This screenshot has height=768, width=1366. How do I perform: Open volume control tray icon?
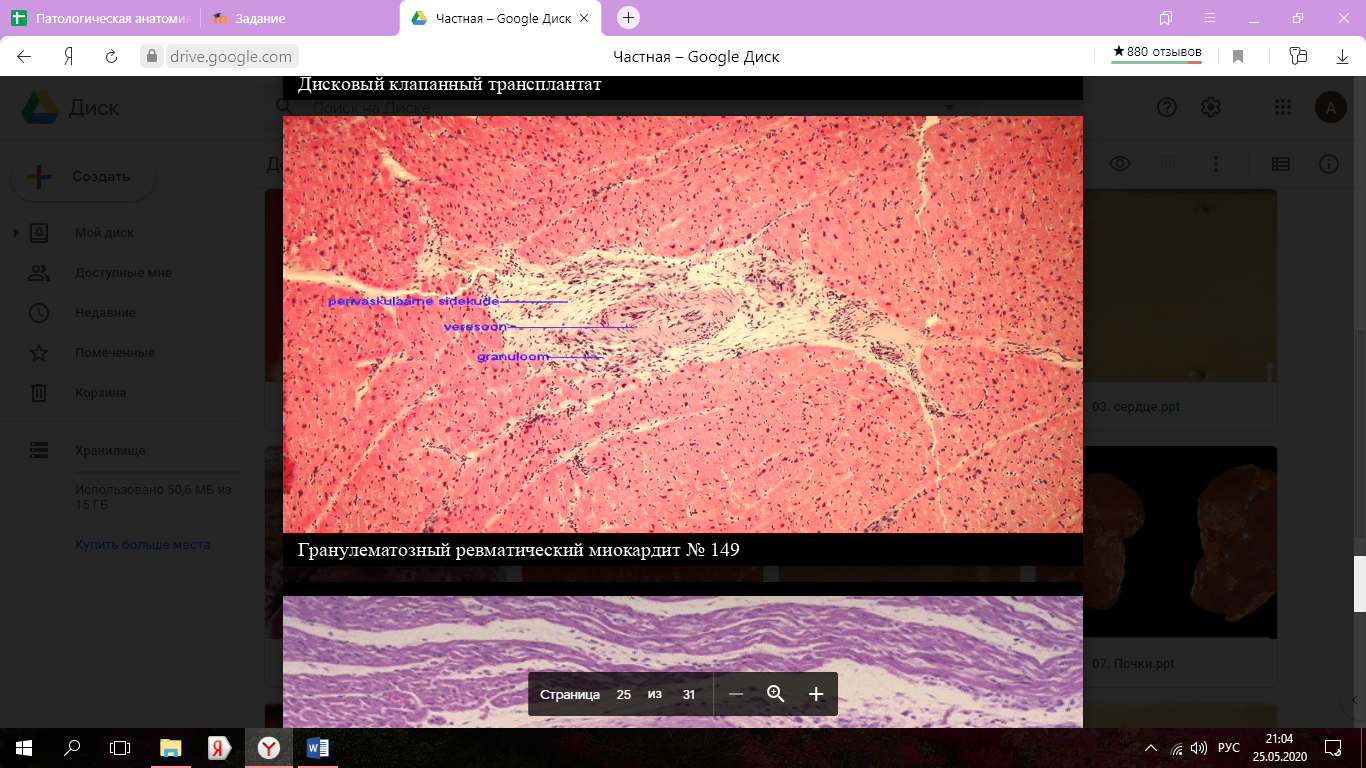click(1200, 748)
